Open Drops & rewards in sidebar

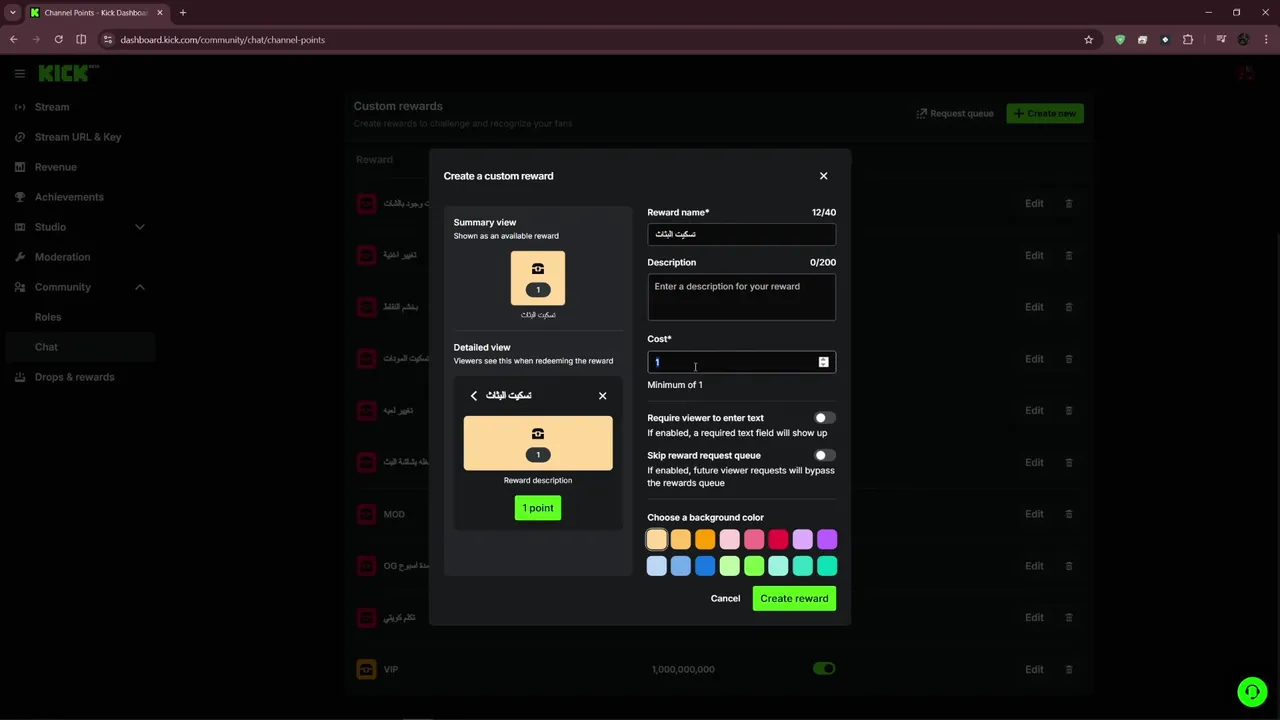click(x=75, y=377)
